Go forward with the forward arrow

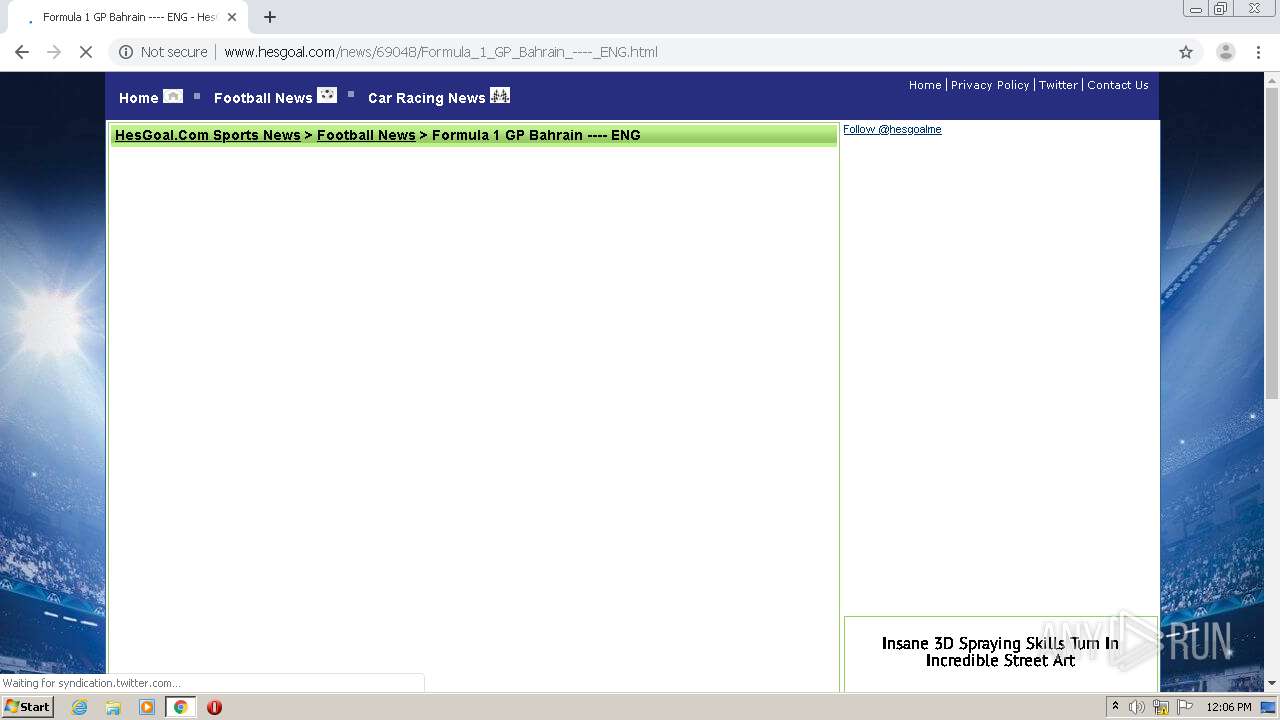pos(54,52)
